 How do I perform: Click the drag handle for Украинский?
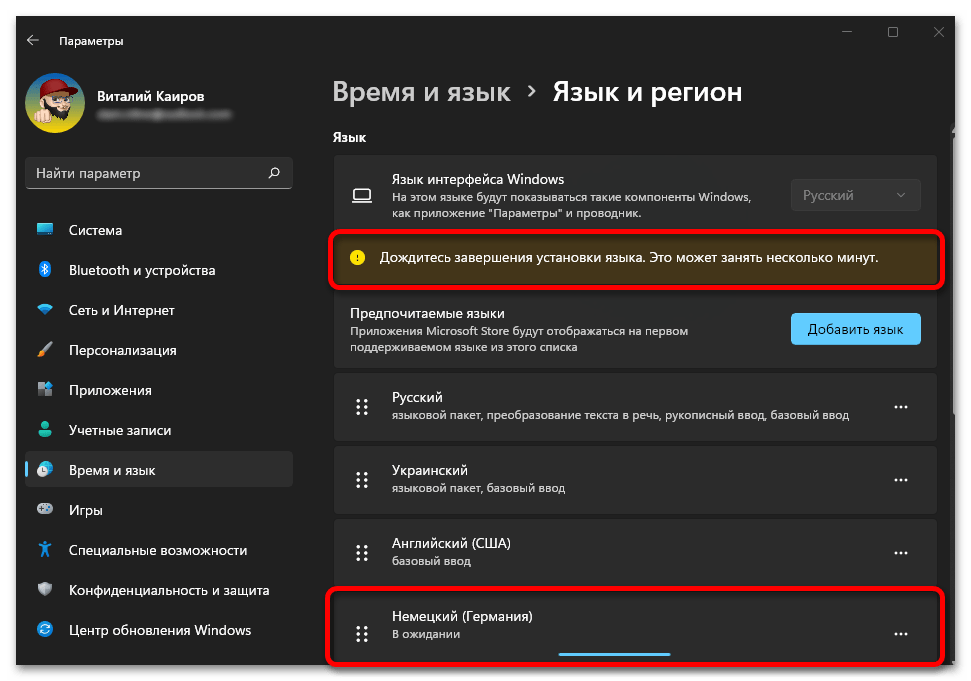362,480
